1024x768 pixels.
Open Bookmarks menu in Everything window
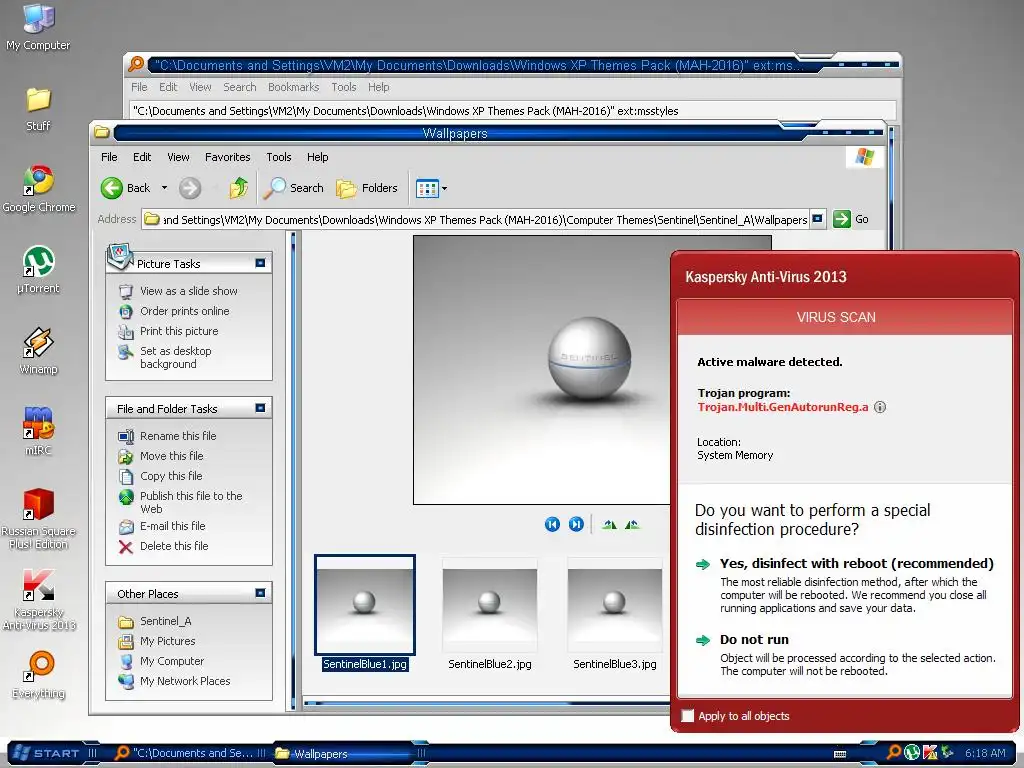click(x=293, y=87)
